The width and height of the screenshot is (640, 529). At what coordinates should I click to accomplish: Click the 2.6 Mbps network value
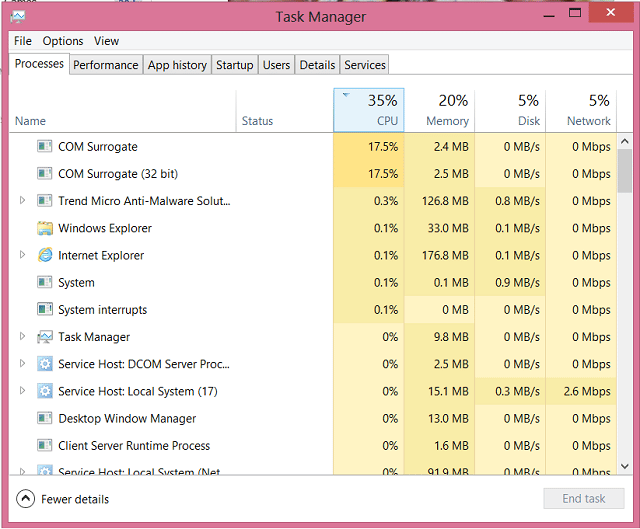click(587, 391)
